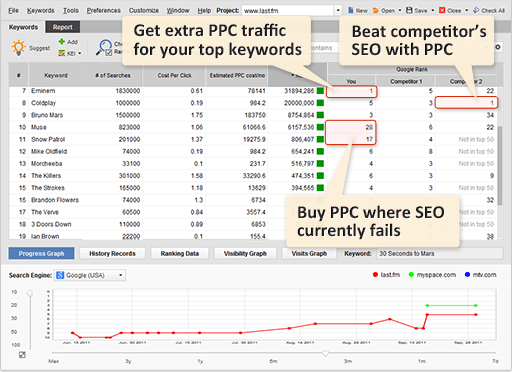Screen dimensions: 512x372
Task: Set the graph range to 7d
Action: (x=495, y=361)
